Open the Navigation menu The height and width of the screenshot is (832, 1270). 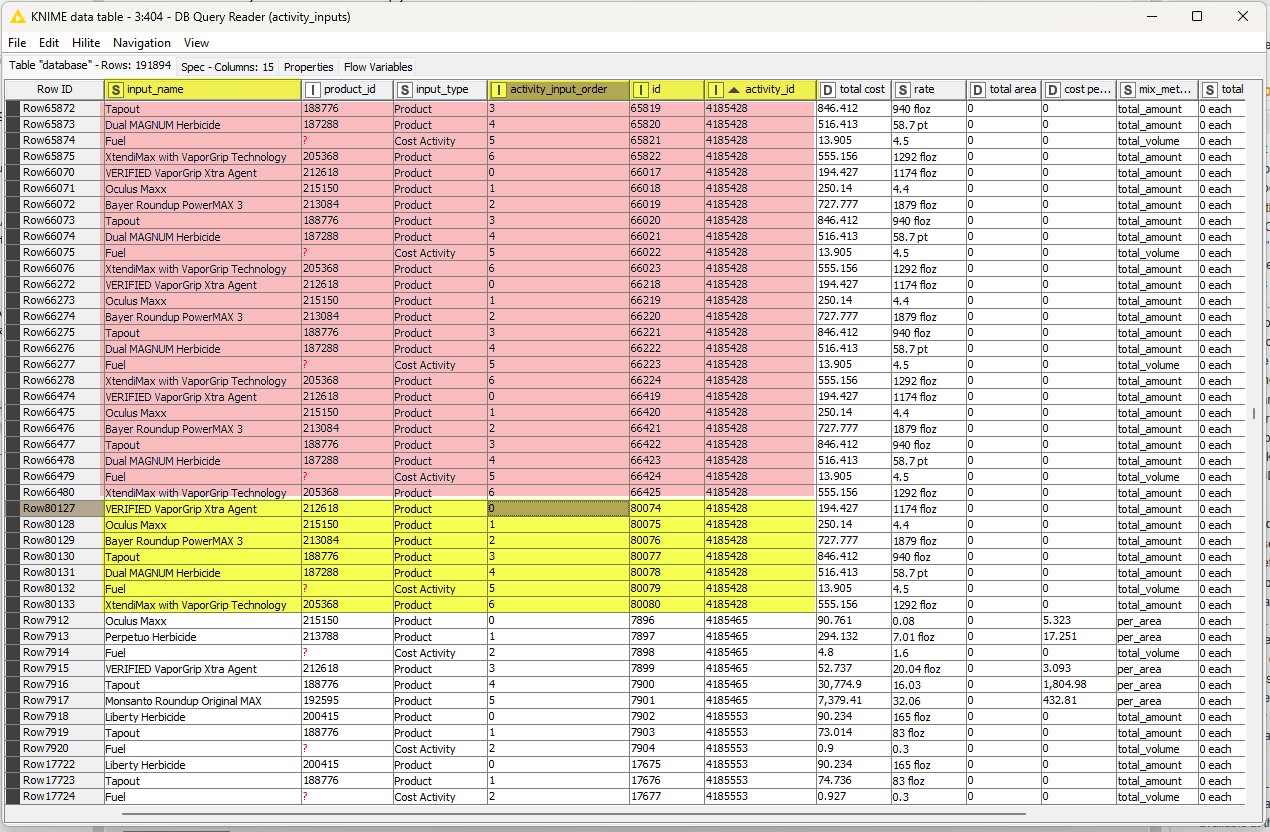point(142,43)
